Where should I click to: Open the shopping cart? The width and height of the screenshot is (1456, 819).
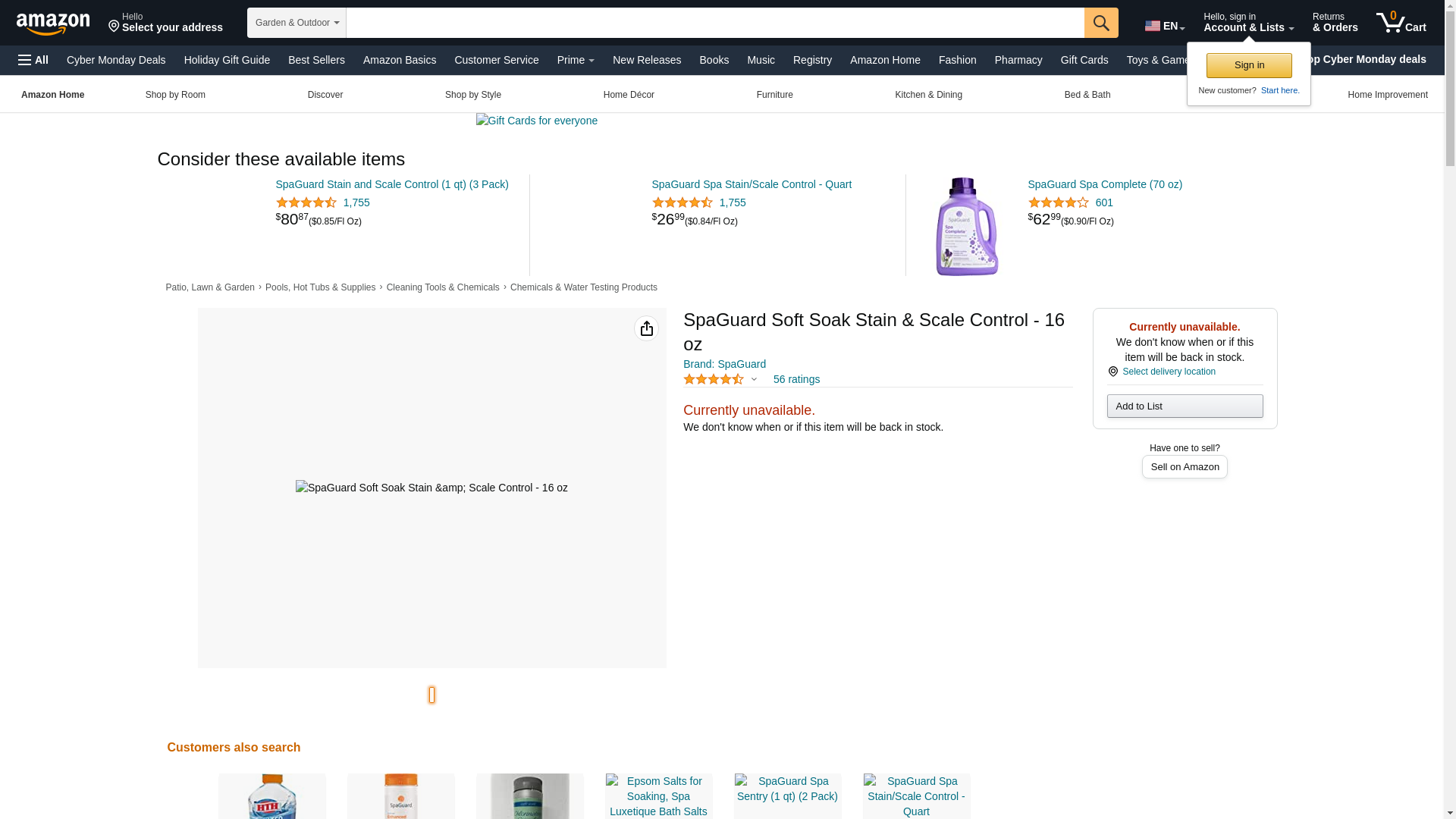tap(1401, 23)
